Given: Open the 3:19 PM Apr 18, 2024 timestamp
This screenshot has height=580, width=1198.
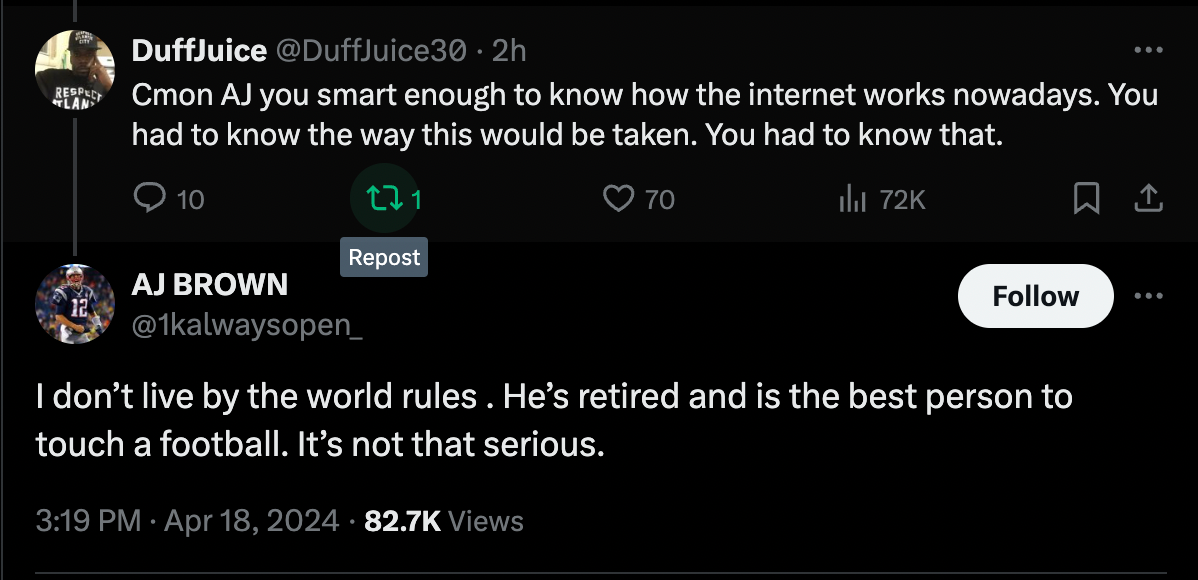Looking at the screenshot, I should [x=187, y=520].
